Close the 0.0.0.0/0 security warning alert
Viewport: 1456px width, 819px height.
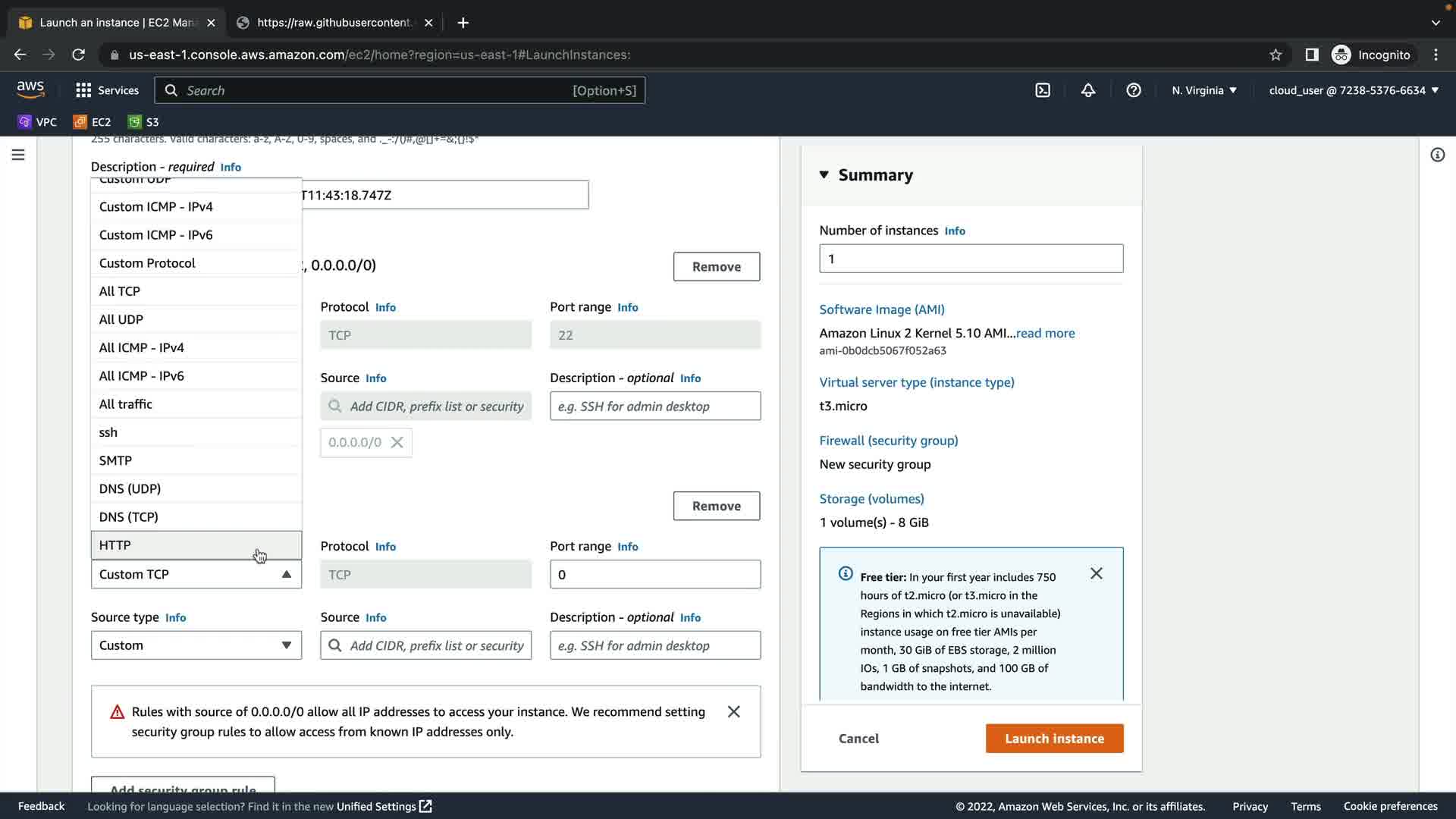click(x=733, y=711)
